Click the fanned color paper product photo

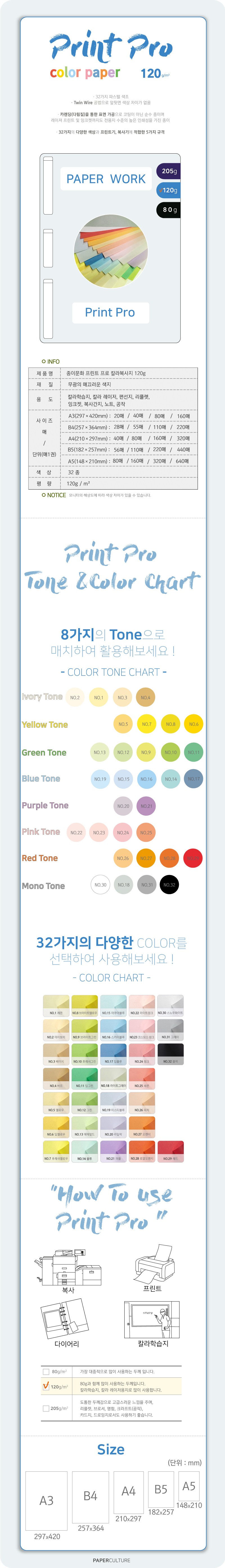coord(111,251)
